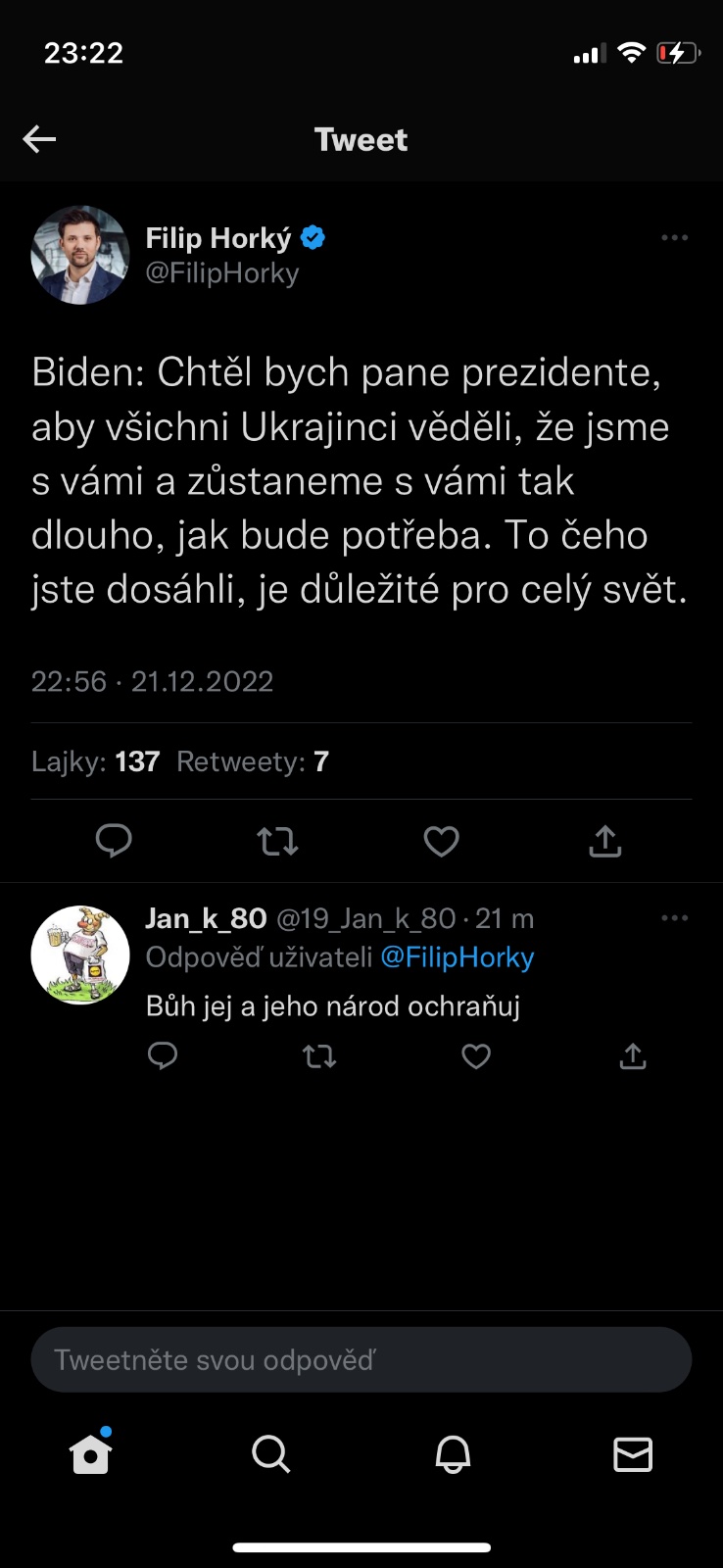Open Filip Horký's profile picture

(80, 255)
